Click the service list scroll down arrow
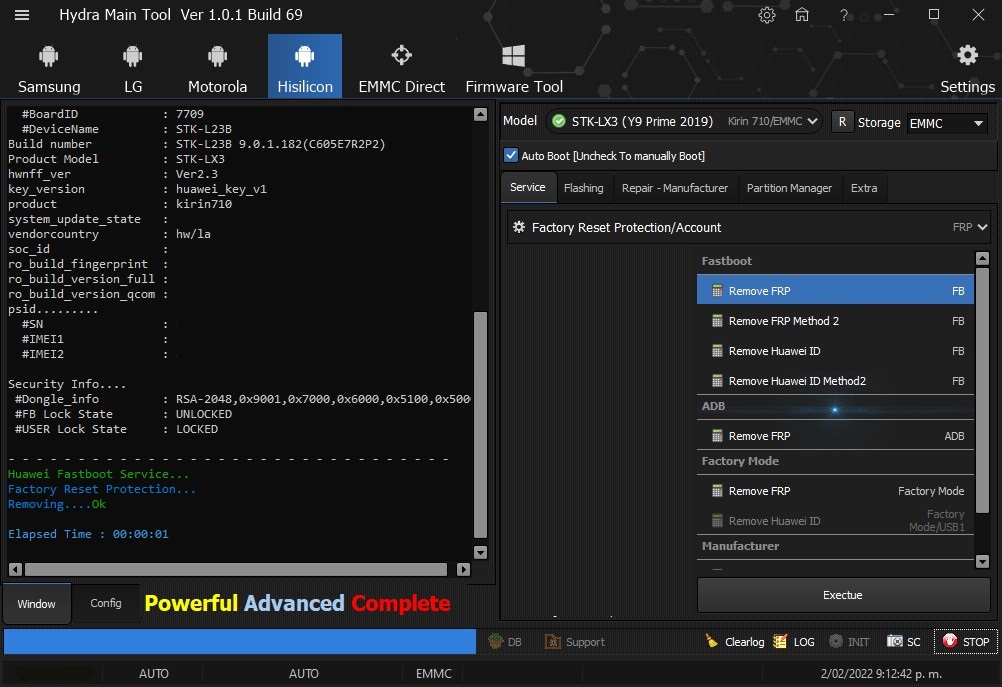 point(982,561)
